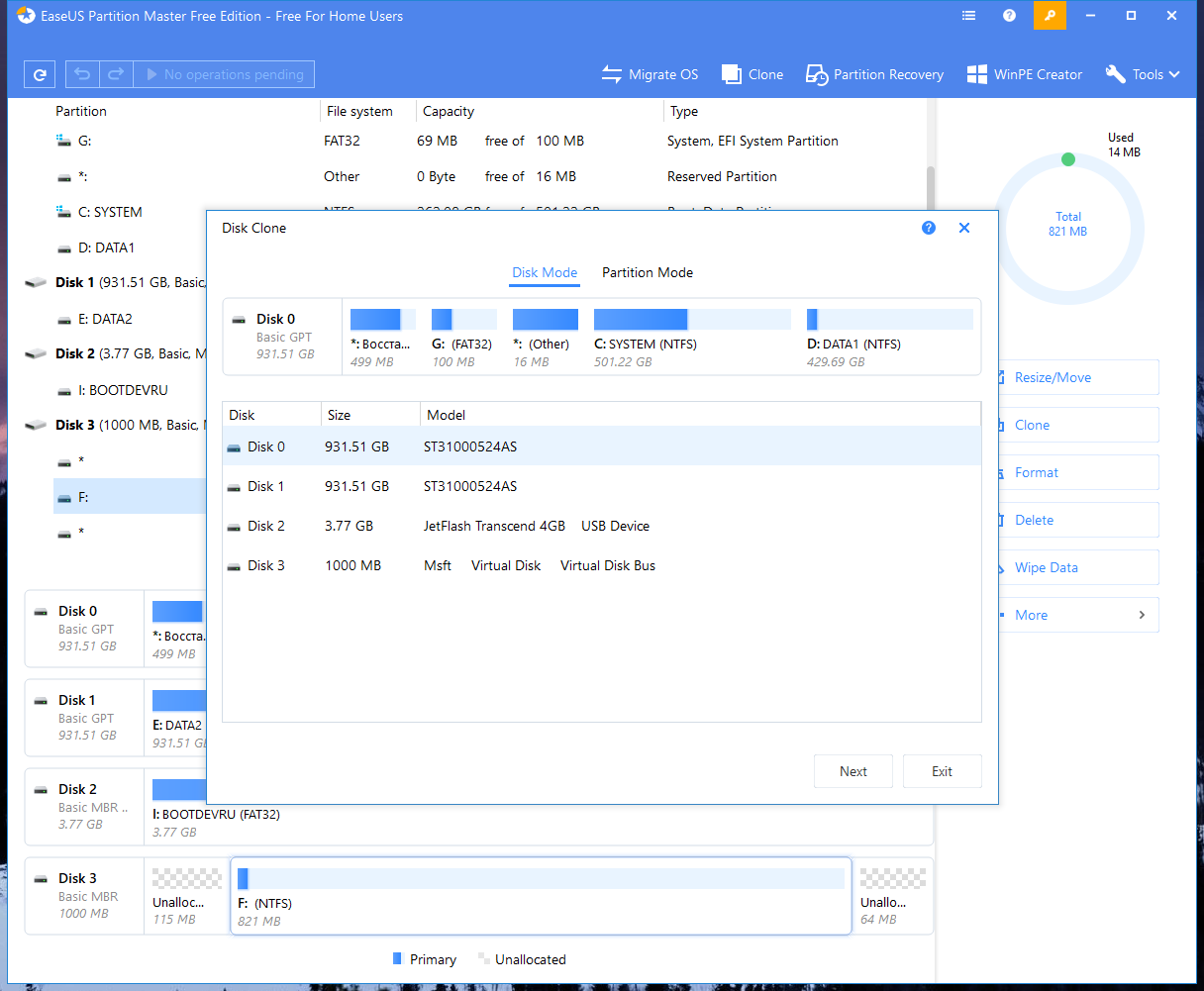
Task: Click the 64 MB unallocated block on Disk 3
Action: click(893, 896)
